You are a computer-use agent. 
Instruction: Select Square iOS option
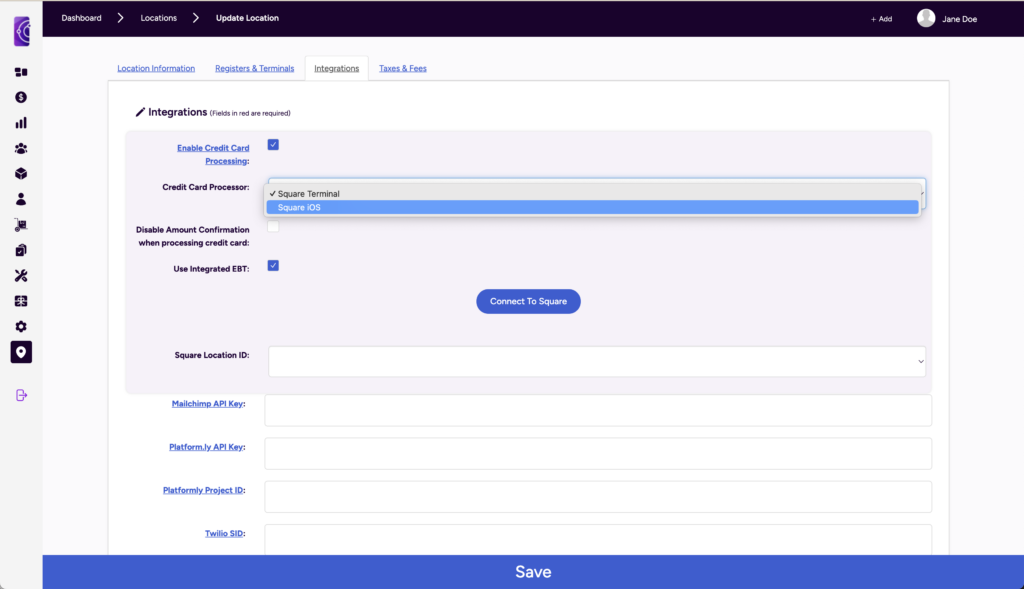click(x=592, y=208)
